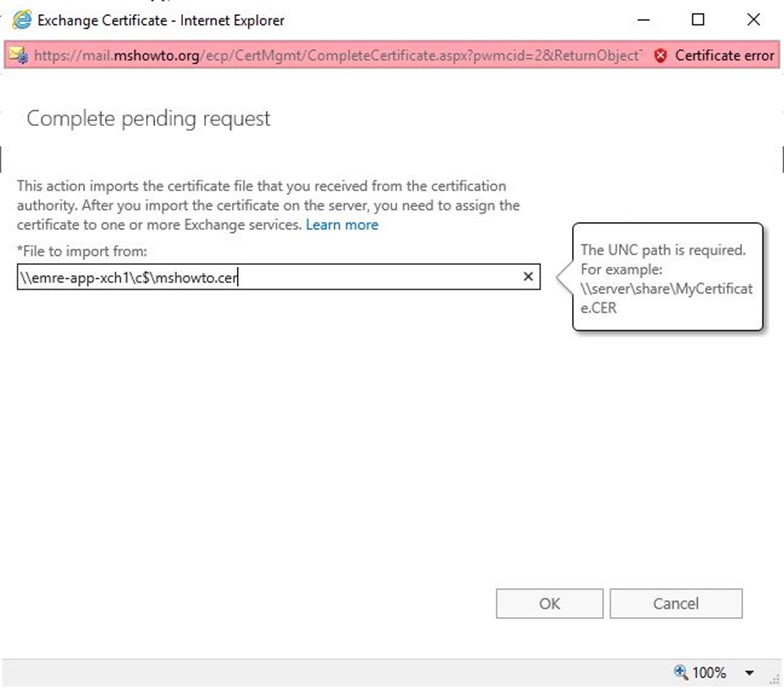Maximize the Exchange Certificate window
The image size is (784, 690).
click(x=698, y=20)
